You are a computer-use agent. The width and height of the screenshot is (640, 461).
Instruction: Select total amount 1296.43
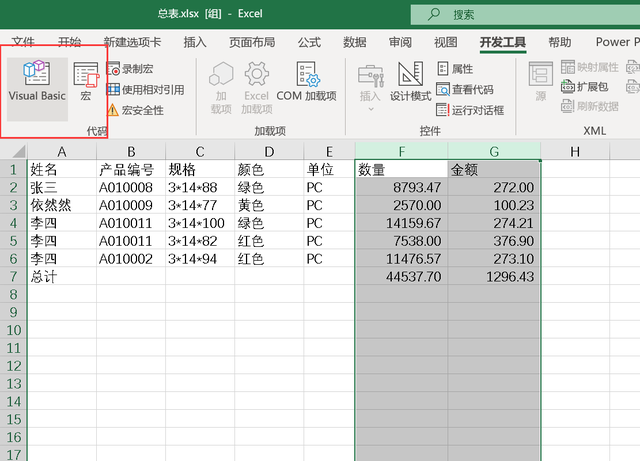494,276
